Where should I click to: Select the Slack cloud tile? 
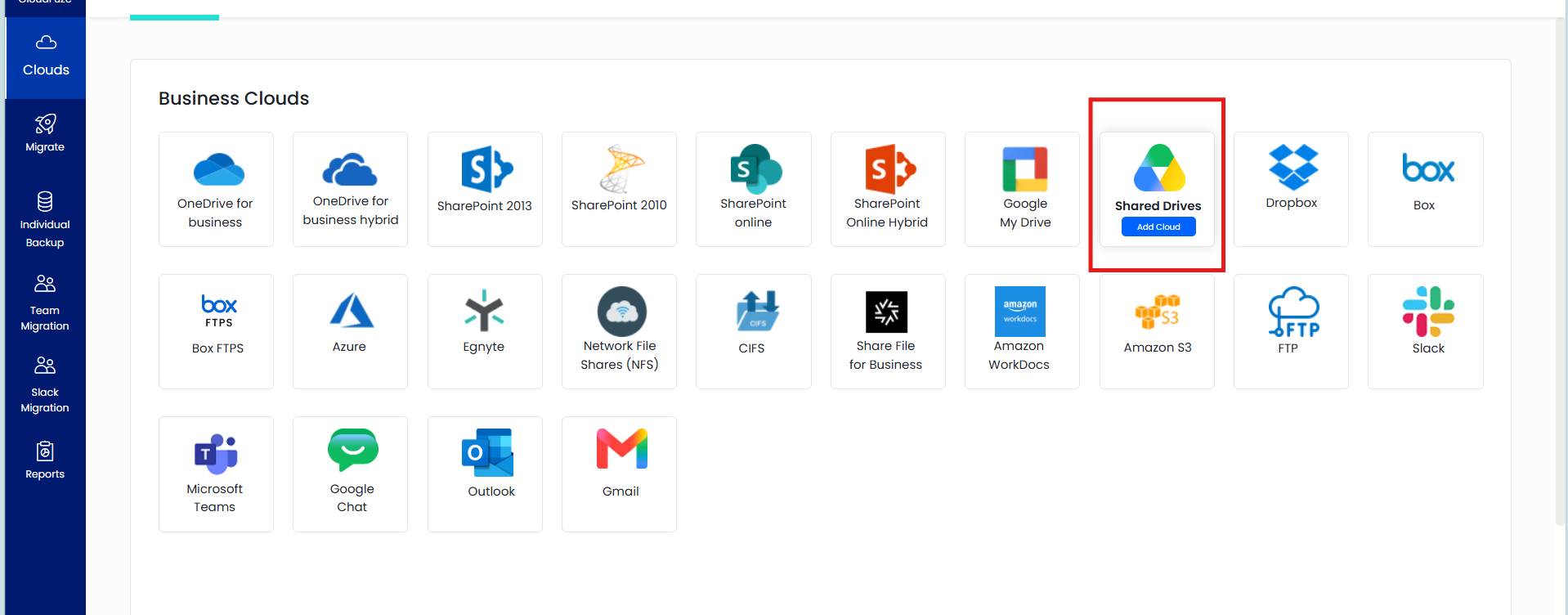coord(1426,331)
